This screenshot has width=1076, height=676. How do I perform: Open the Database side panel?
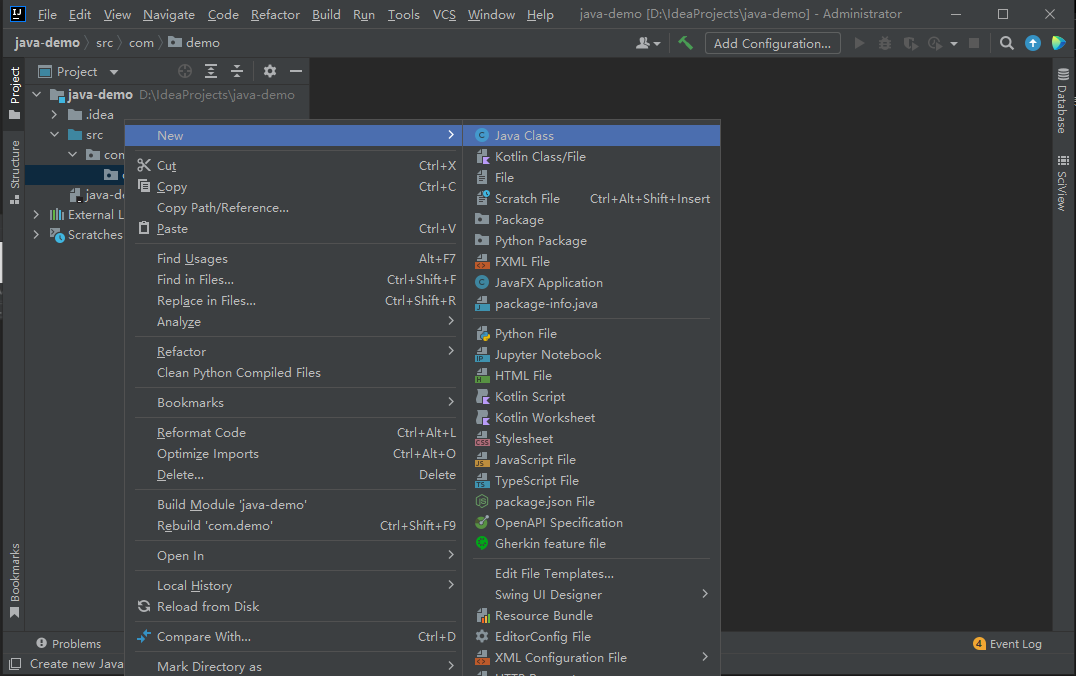(1063, 100)
